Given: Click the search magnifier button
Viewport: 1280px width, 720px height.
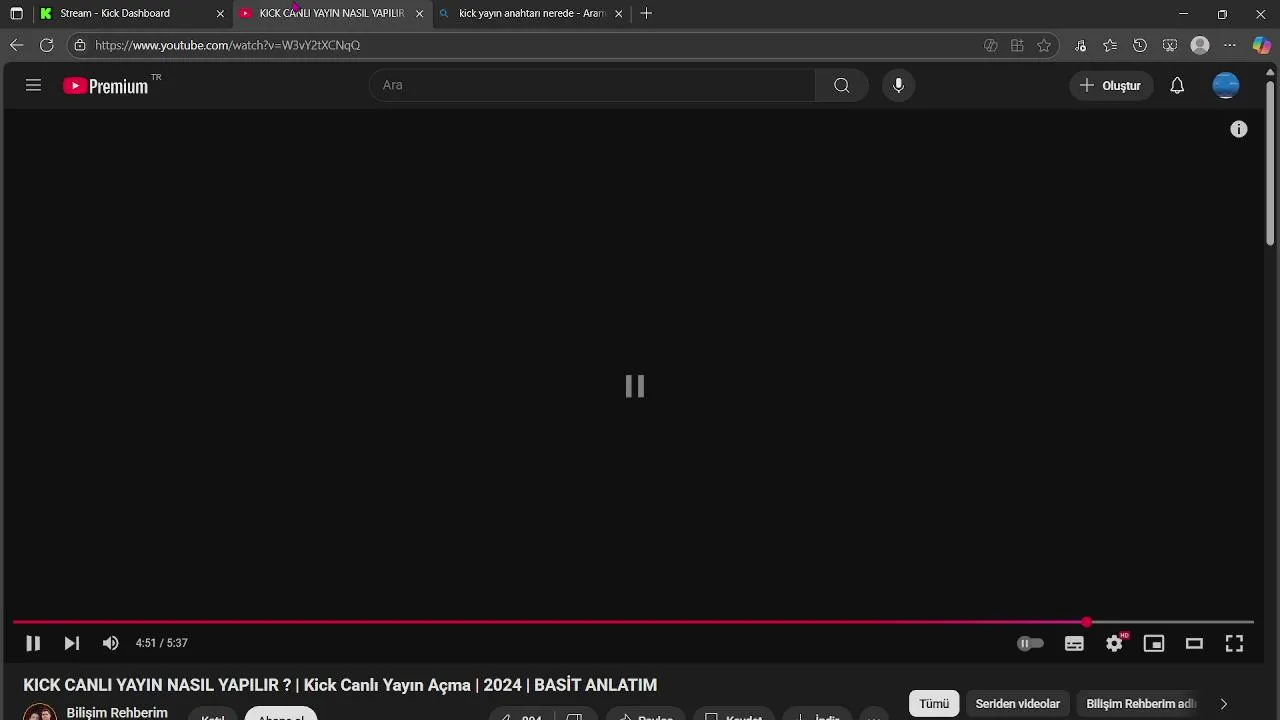Looking at the screenshot, I should pyautogui.click(x=842, y=85).
